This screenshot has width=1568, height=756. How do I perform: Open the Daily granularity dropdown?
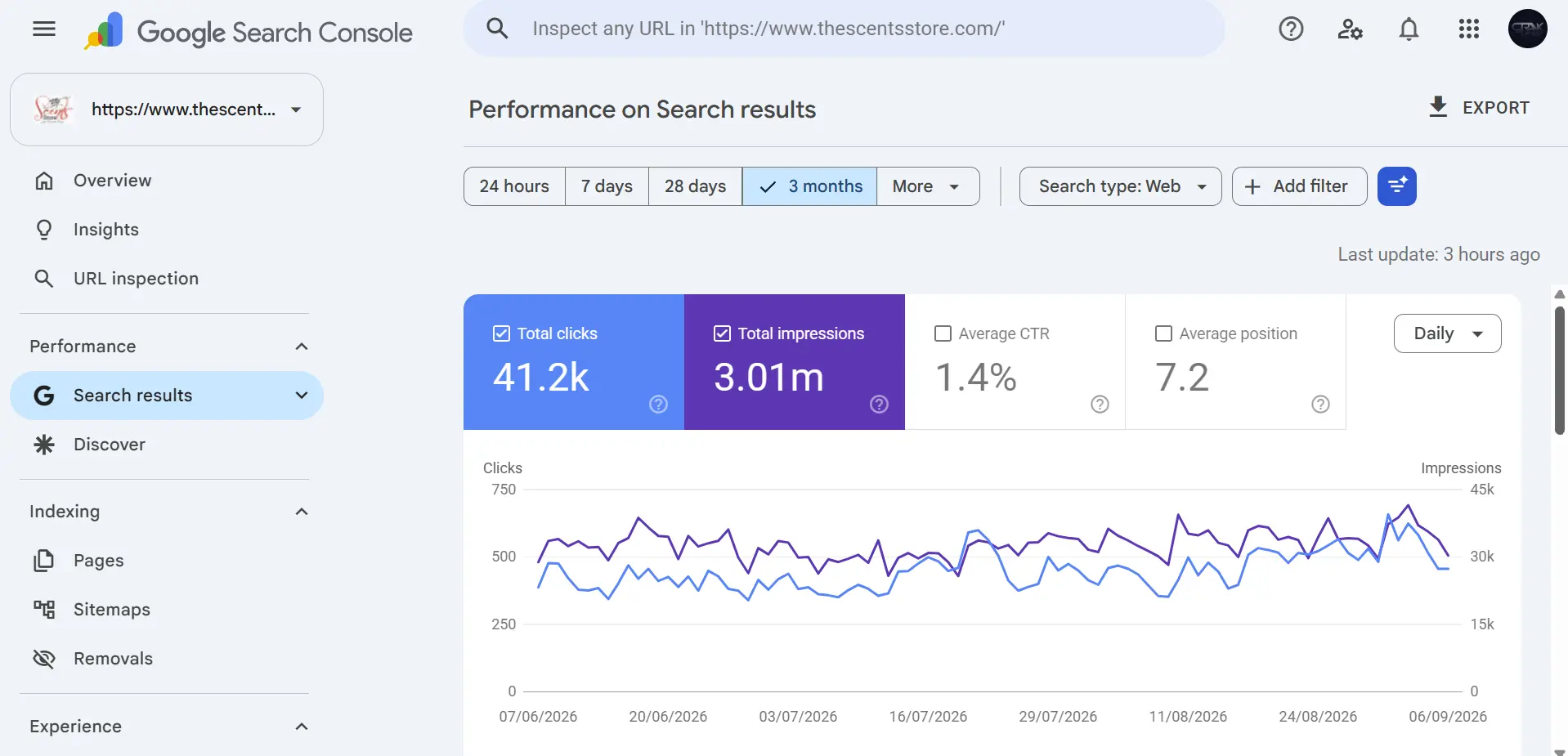pos(1447,333)
